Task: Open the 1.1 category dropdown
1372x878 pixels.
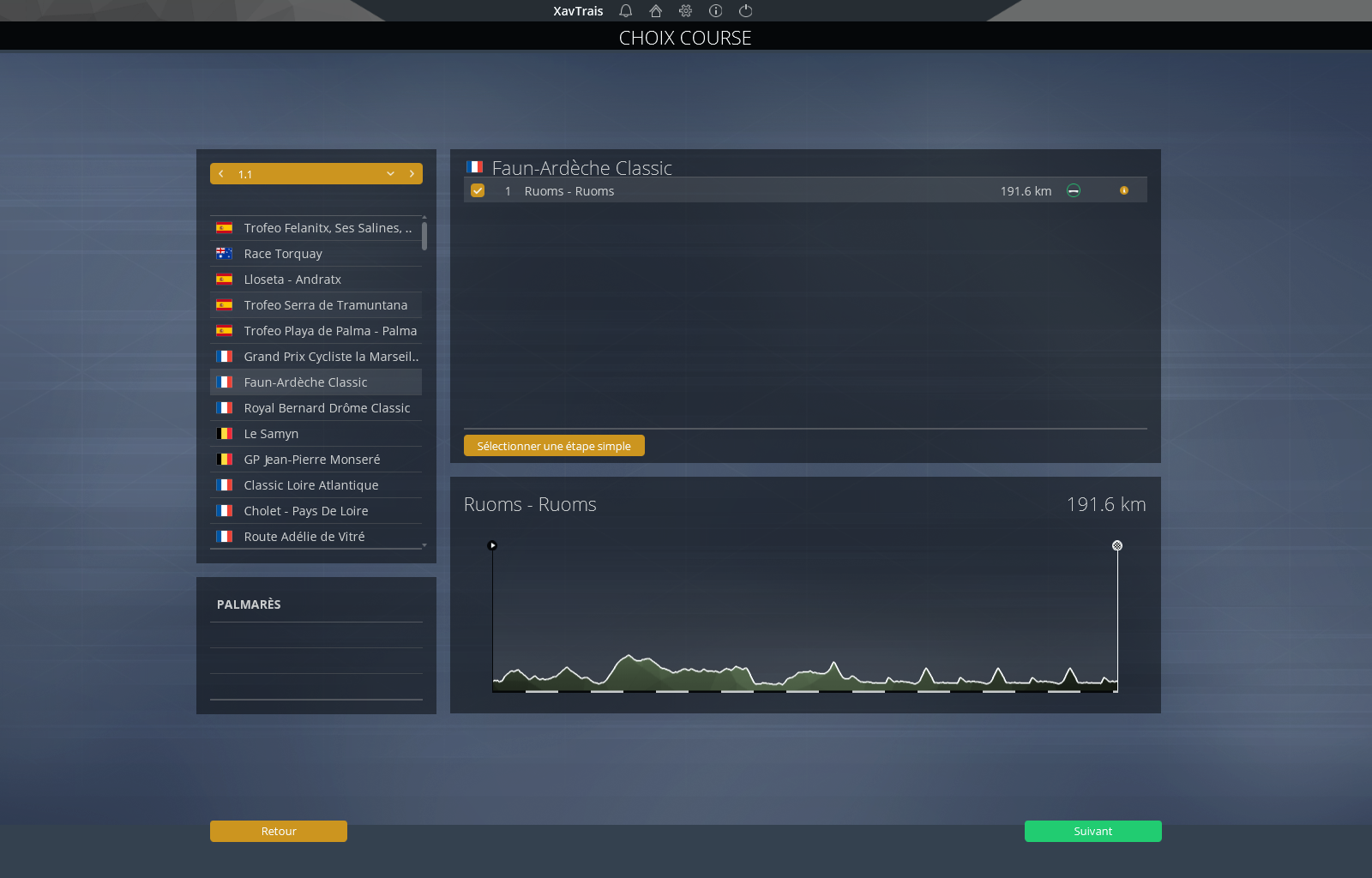Action: point(316,174)
